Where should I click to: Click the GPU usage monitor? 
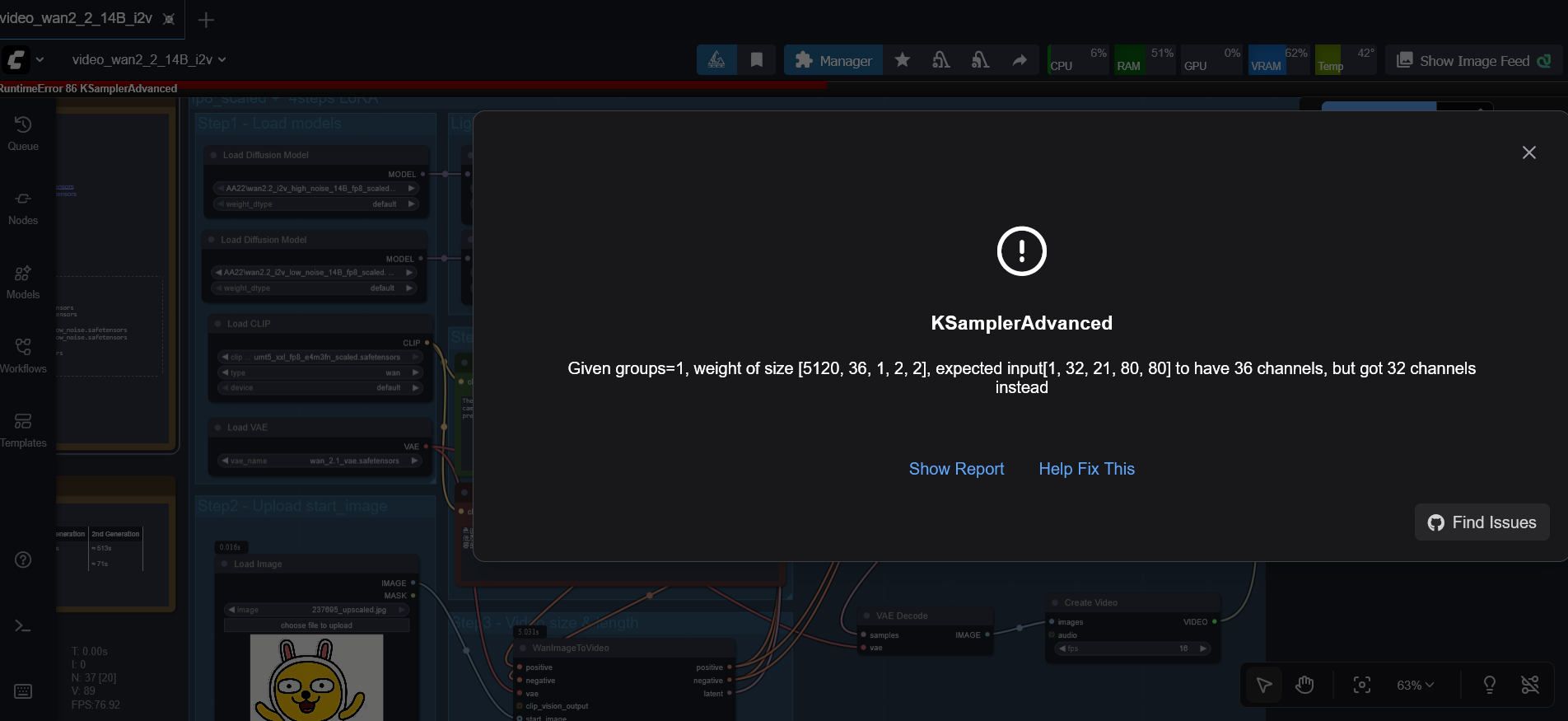point(1212,60)
